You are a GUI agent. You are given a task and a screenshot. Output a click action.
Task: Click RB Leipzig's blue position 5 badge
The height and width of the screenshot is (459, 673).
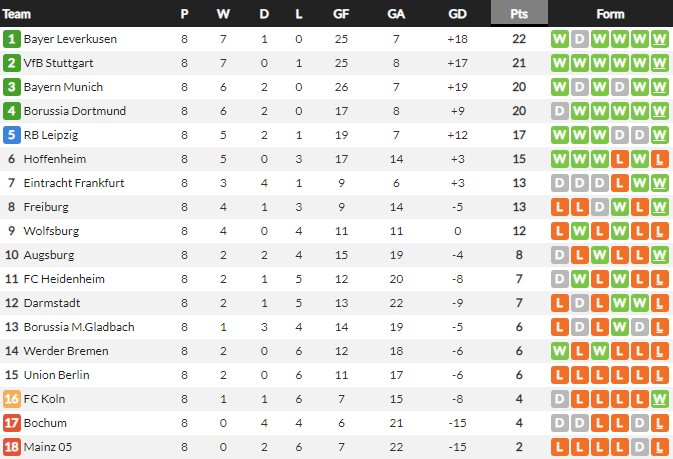coord(12,135)
